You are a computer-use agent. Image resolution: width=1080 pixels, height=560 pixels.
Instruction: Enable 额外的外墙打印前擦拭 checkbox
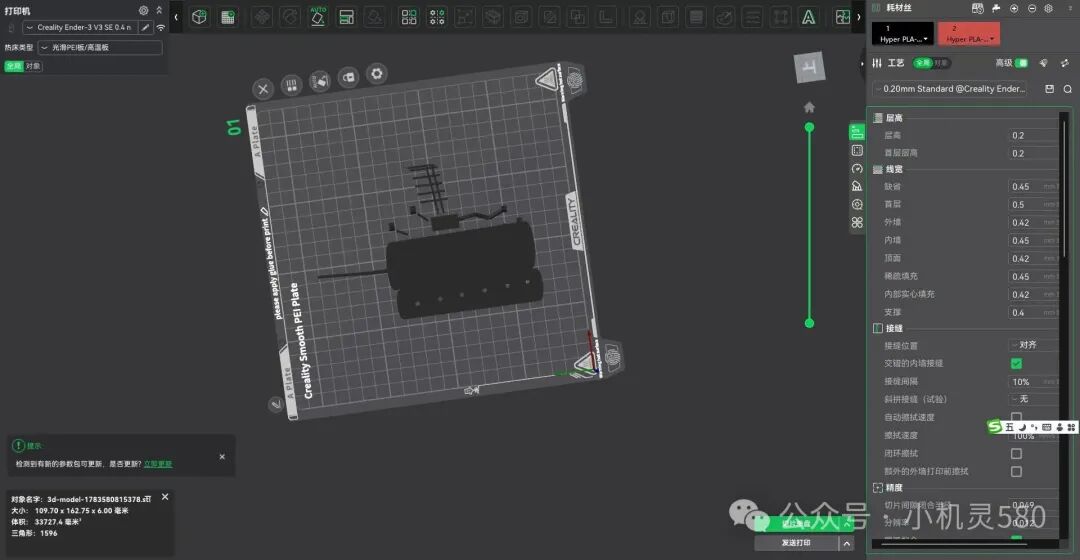tap(1016, 471)
